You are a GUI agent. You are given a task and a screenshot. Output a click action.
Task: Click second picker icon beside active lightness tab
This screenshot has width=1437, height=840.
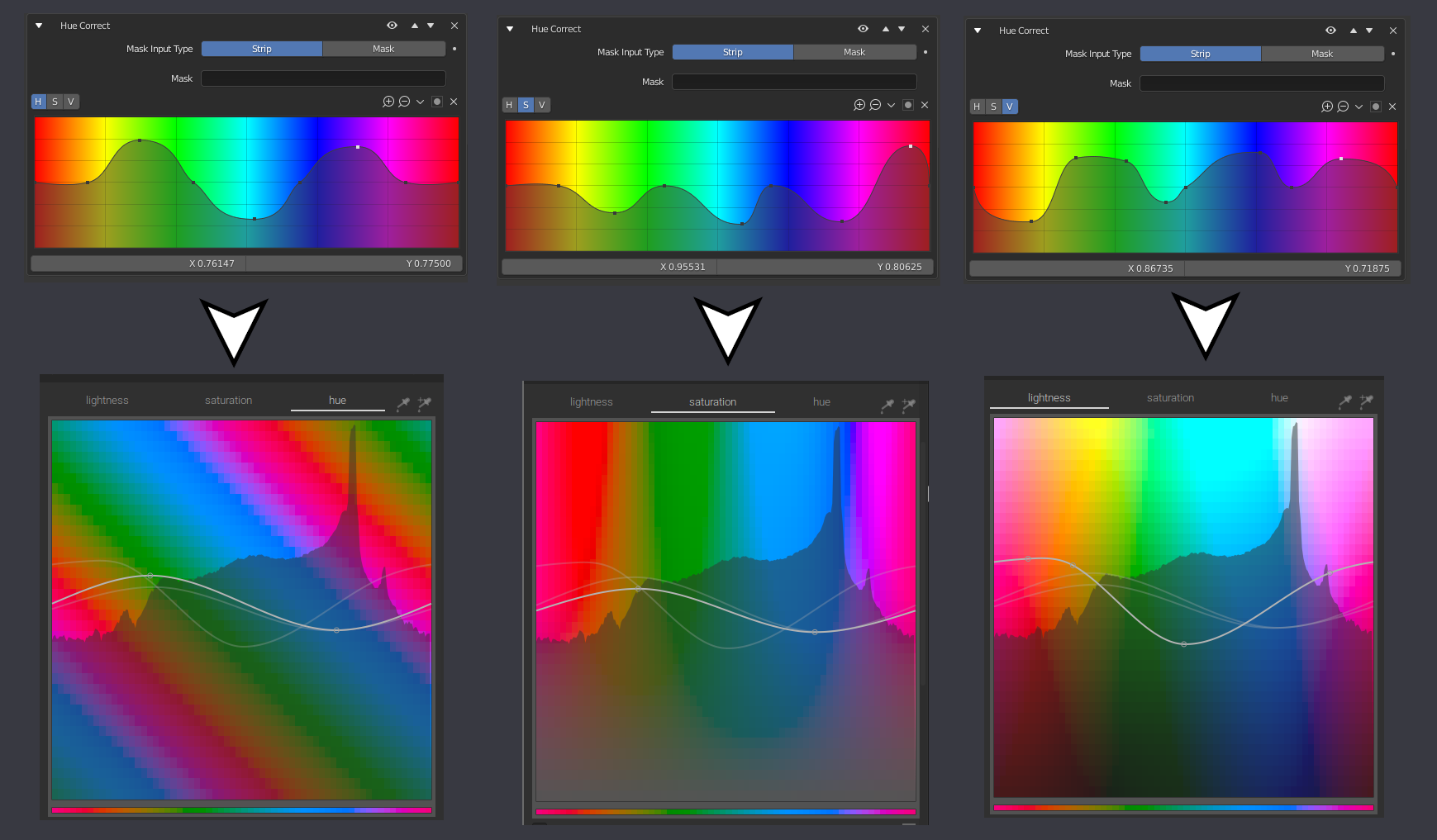[1366, 401]
